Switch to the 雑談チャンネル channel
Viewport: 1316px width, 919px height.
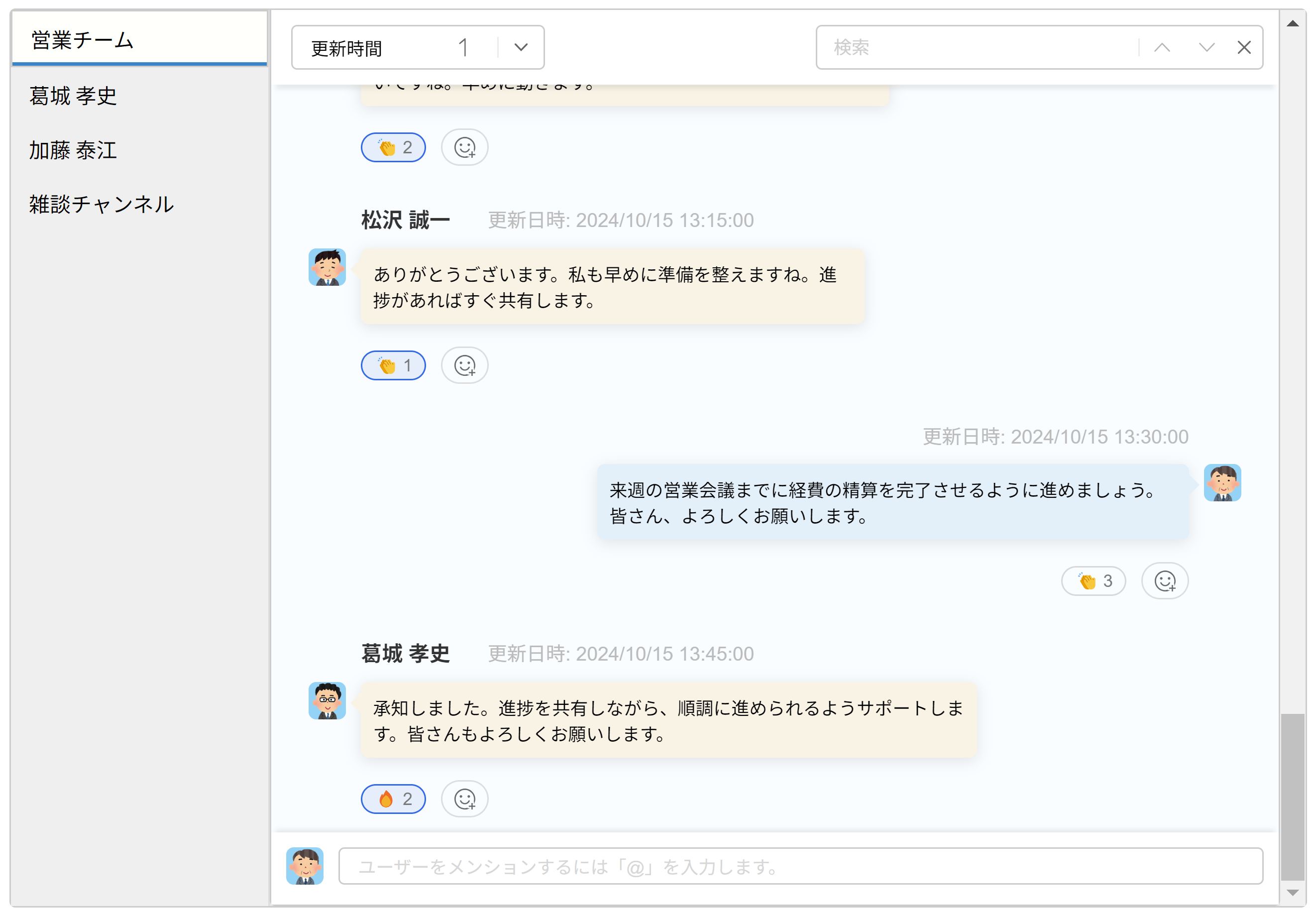coord(101,205)
